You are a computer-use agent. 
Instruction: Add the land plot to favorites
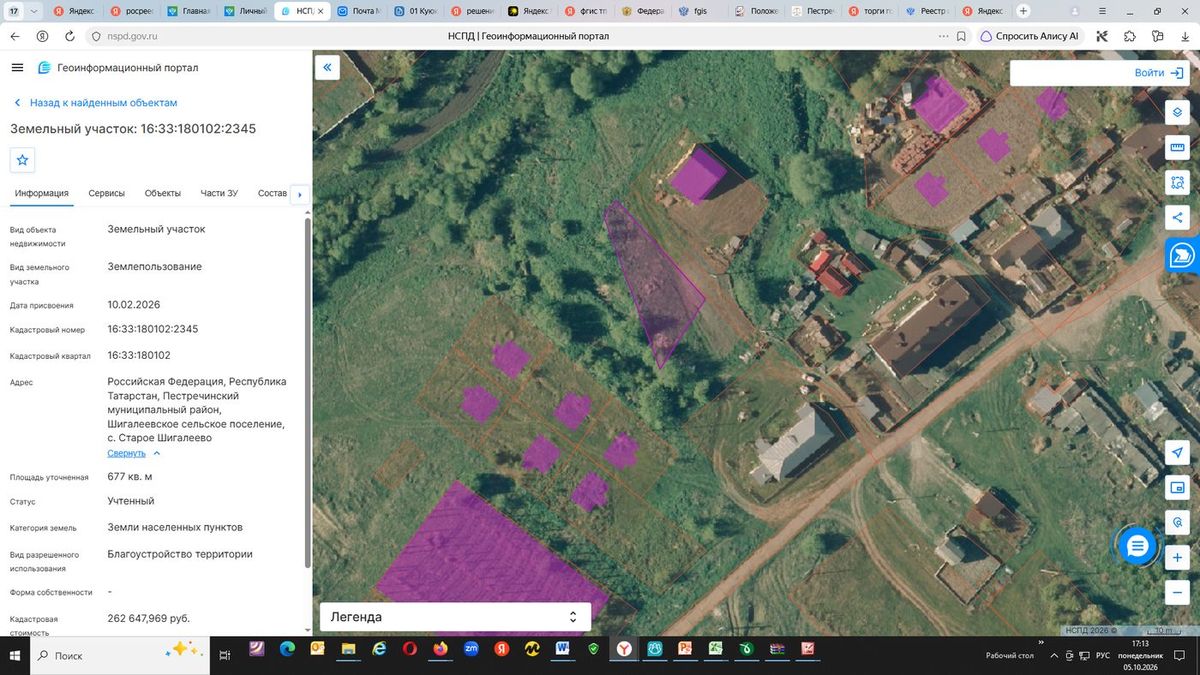[23, 160]
